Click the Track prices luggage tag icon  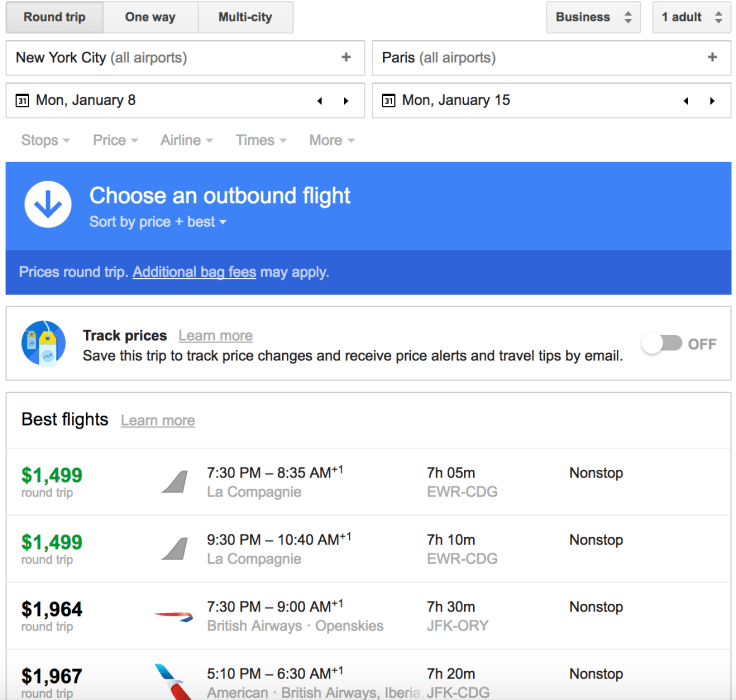pos(44,345)
